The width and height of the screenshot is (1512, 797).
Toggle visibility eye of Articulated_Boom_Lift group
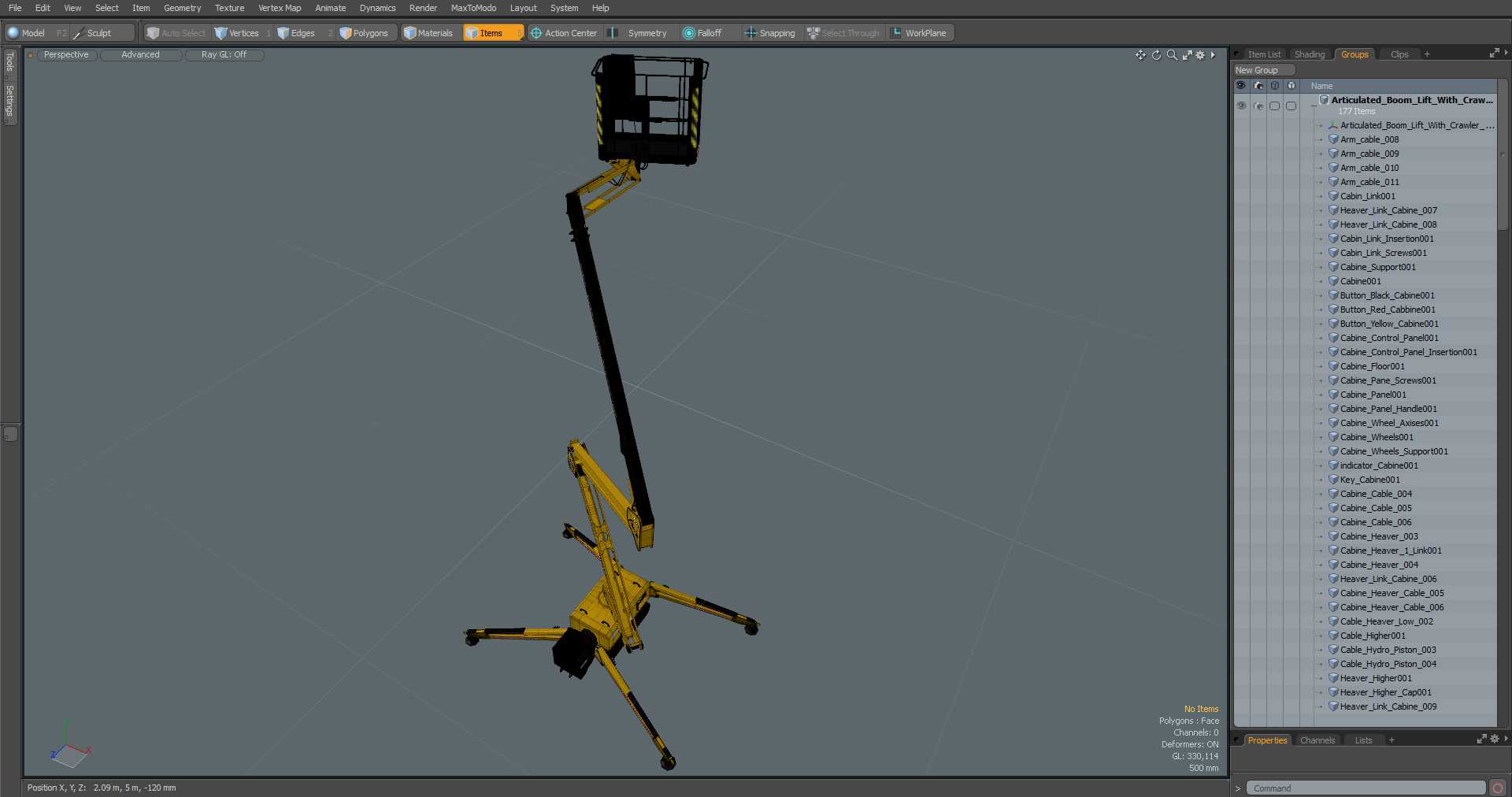(x=1241, y=106)
